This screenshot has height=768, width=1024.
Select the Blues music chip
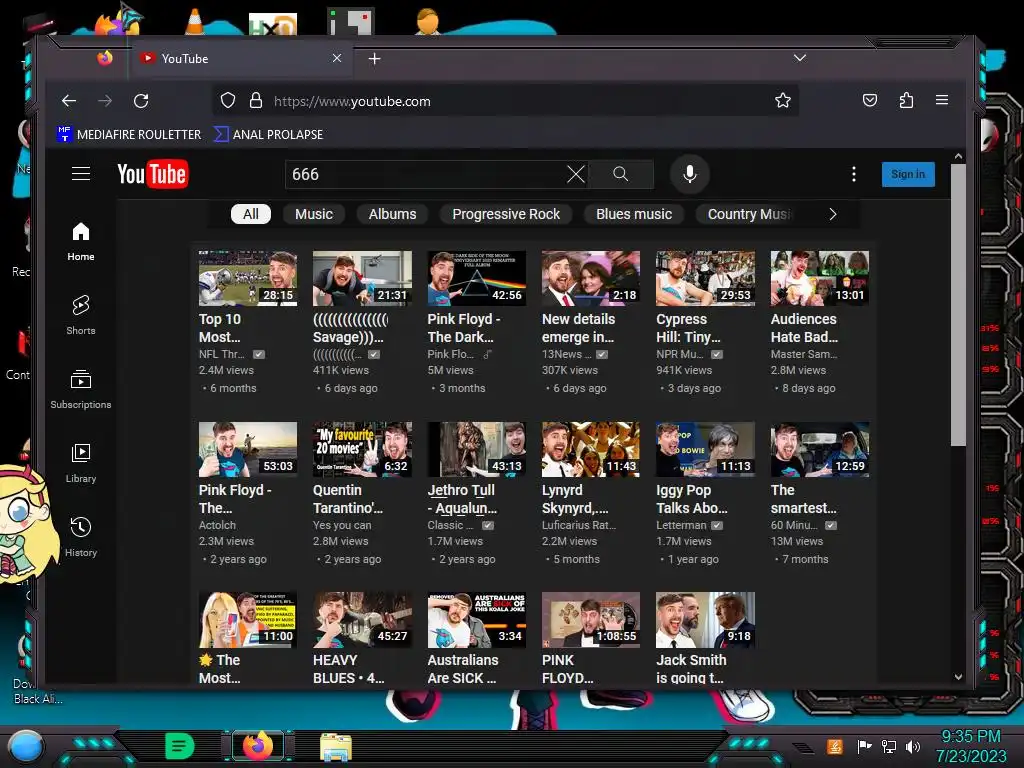[x=633, y=214]
